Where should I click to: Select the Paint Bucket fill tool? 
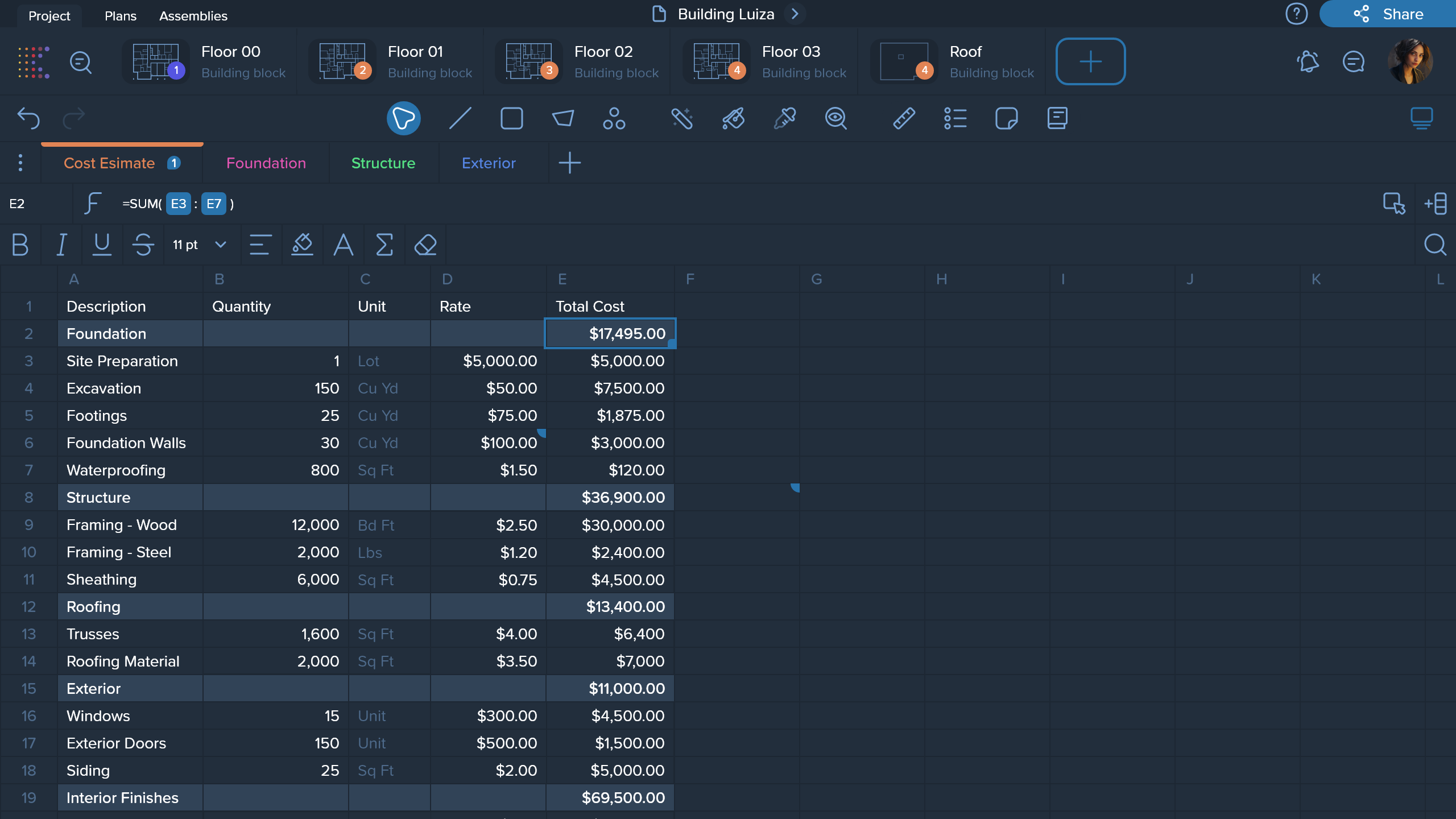[733, 118]
